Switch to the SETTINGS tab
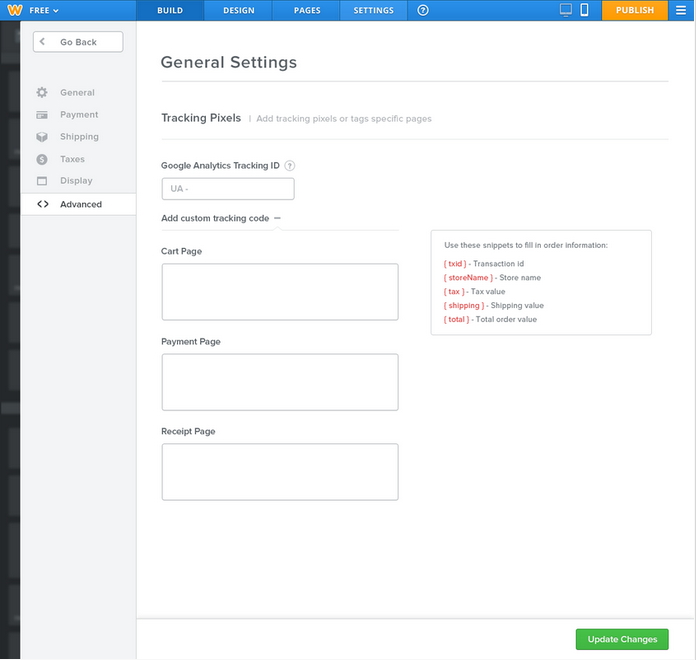 pyautogui.click(x=373, y=10)
